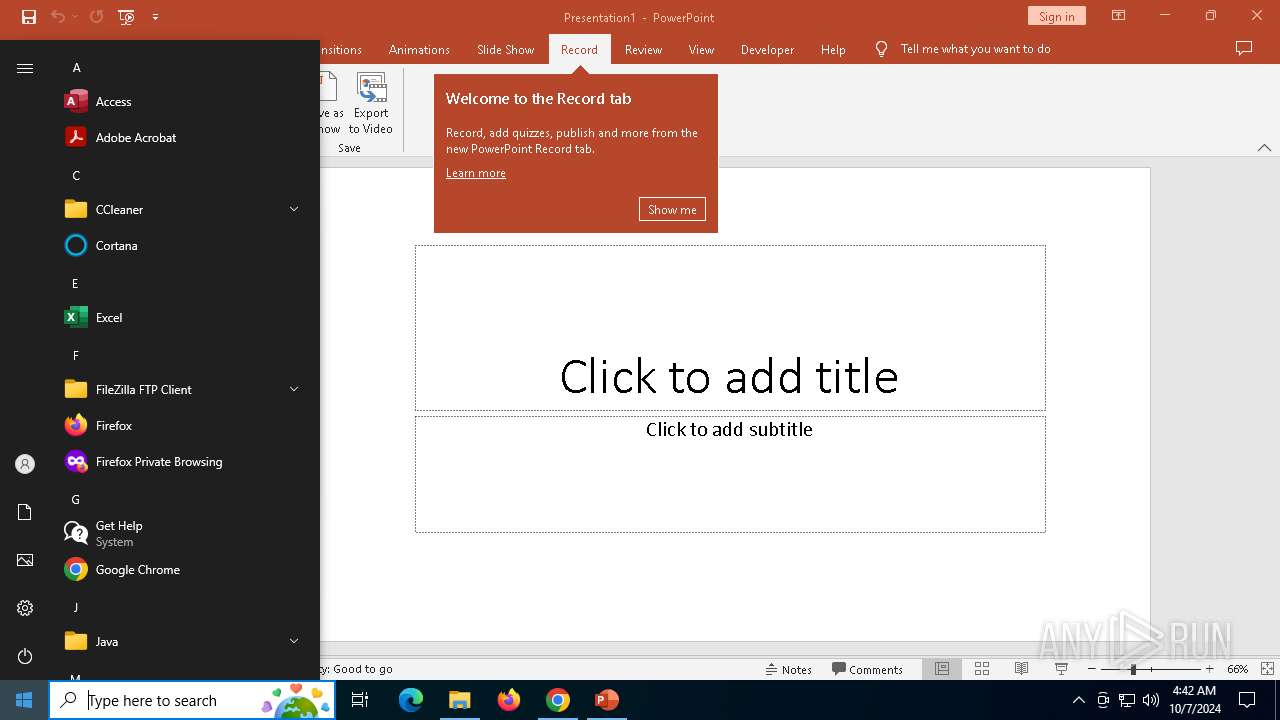1280x720 pixels.
Task: Switch to Slide Sorter view icon
Action: [982, 669]
